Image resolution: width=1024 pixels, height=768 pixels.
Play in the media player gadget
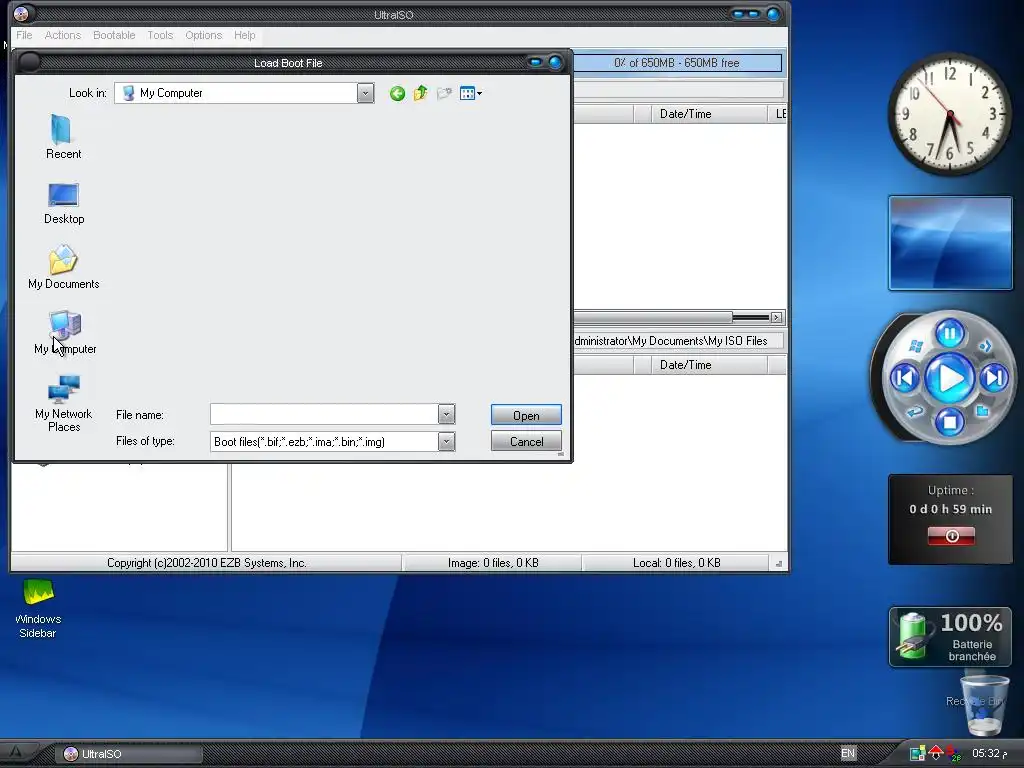(x=950, y=378)
